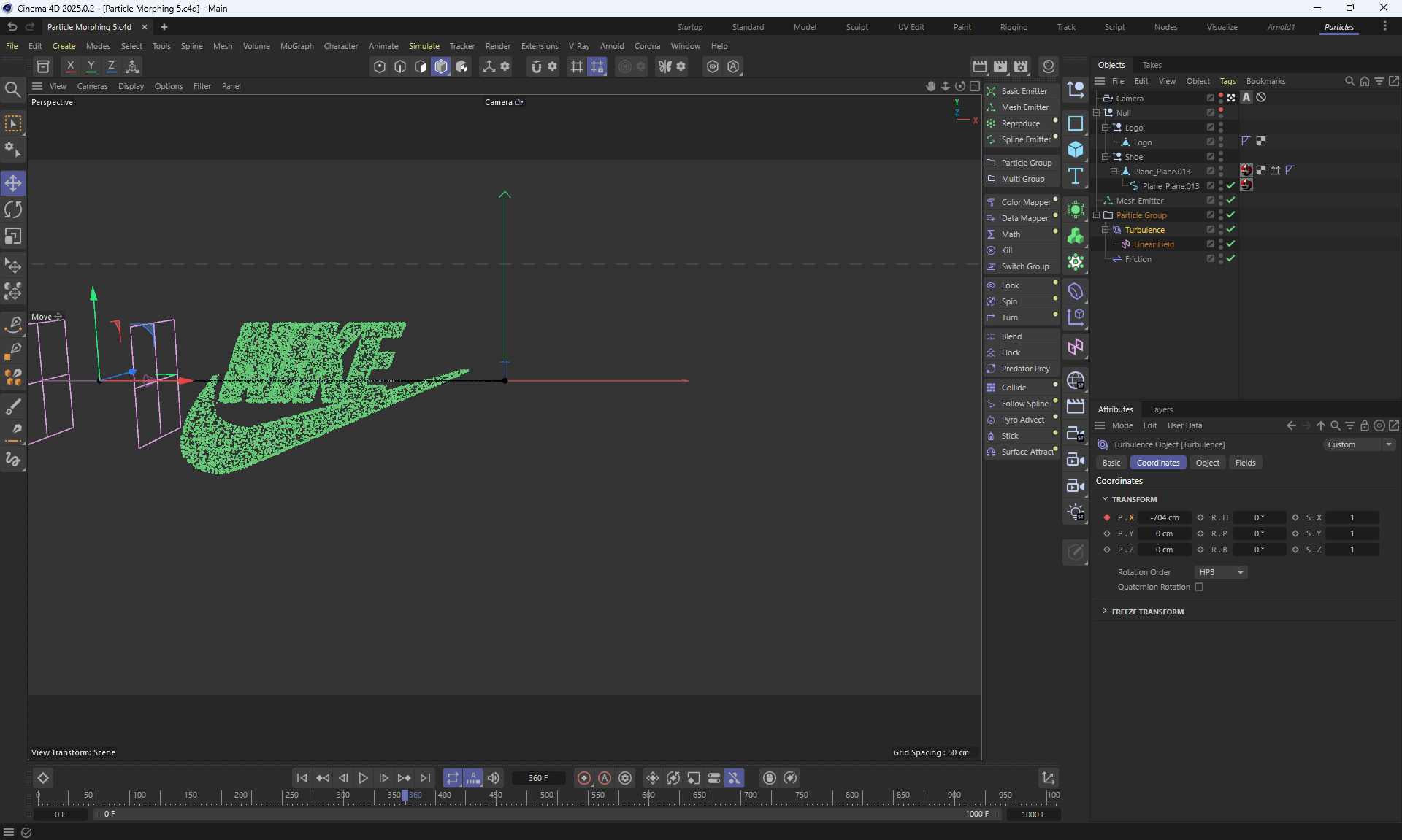This screenshot has width=1402, height=840.
Task: Toggle Mesh Emitter enable checkmark
Action: tap(1230, 200)
